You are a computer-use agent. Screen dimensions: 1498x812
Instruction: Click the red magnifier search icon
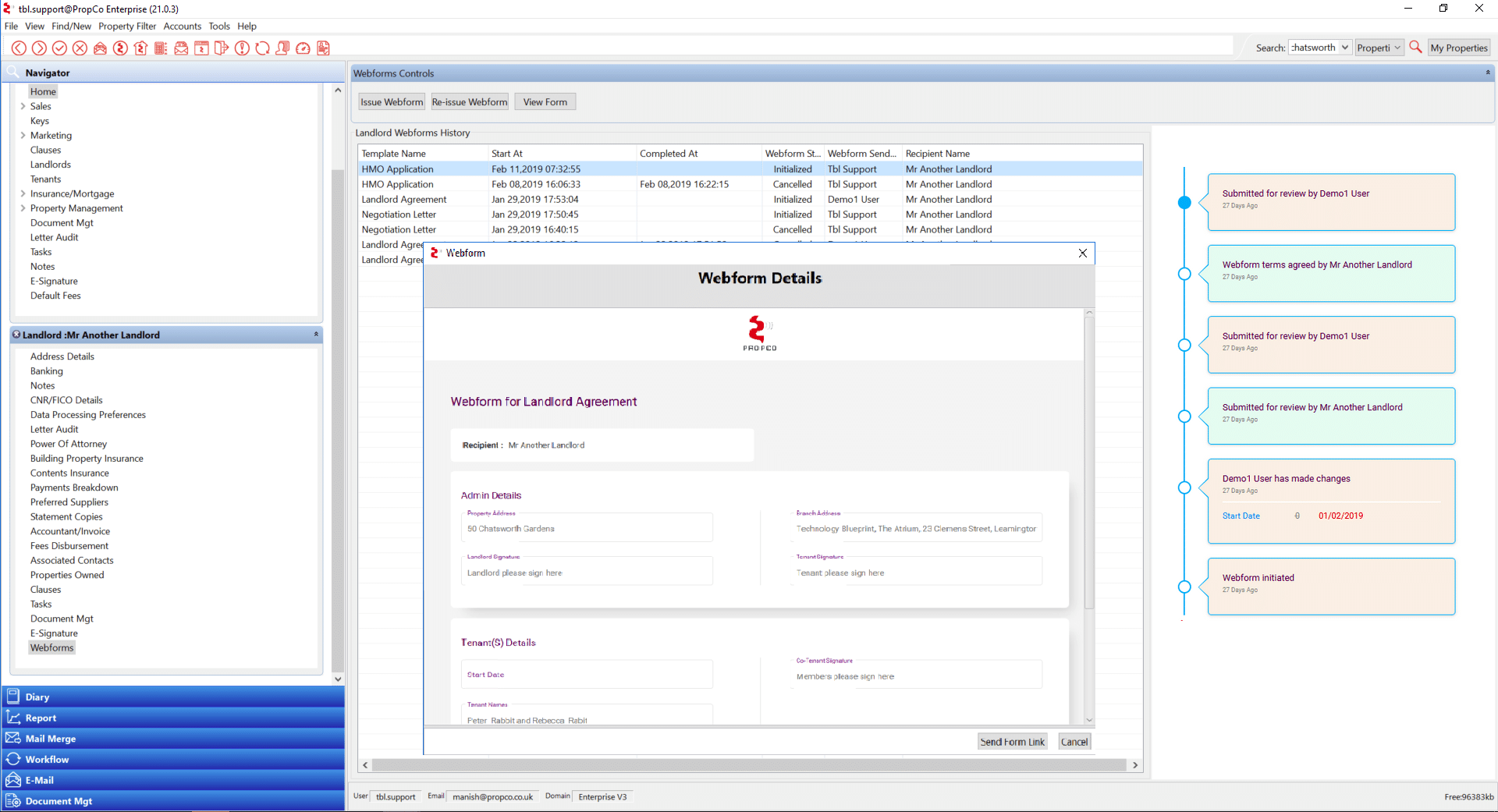point(1415,47)
